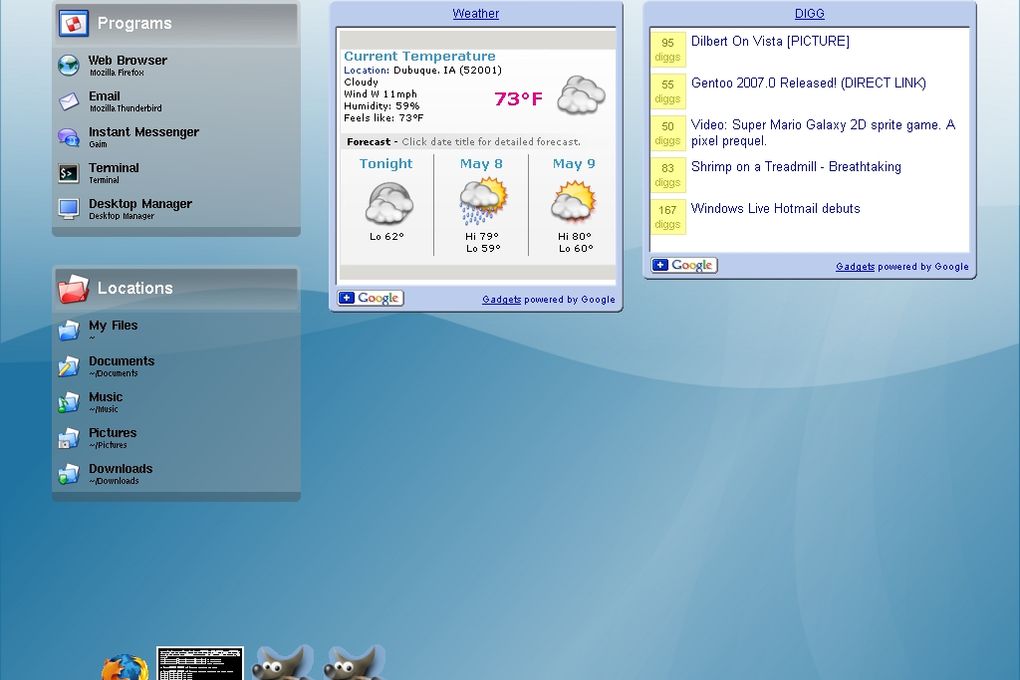This screenshot has height=680, width=1020.
Task: Click the Desktop Manager monitor icon
Action: pos(68,209)
